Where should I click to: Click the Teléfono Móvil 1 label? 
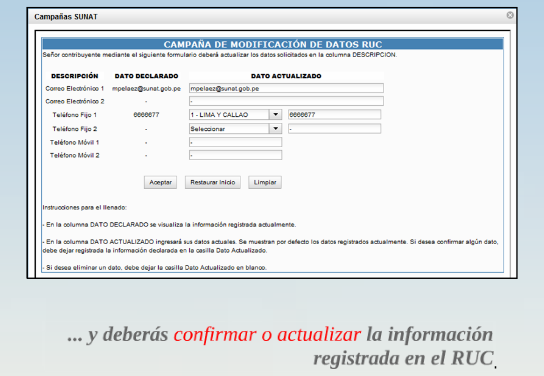pyautogui.click(x=75, y=143)
